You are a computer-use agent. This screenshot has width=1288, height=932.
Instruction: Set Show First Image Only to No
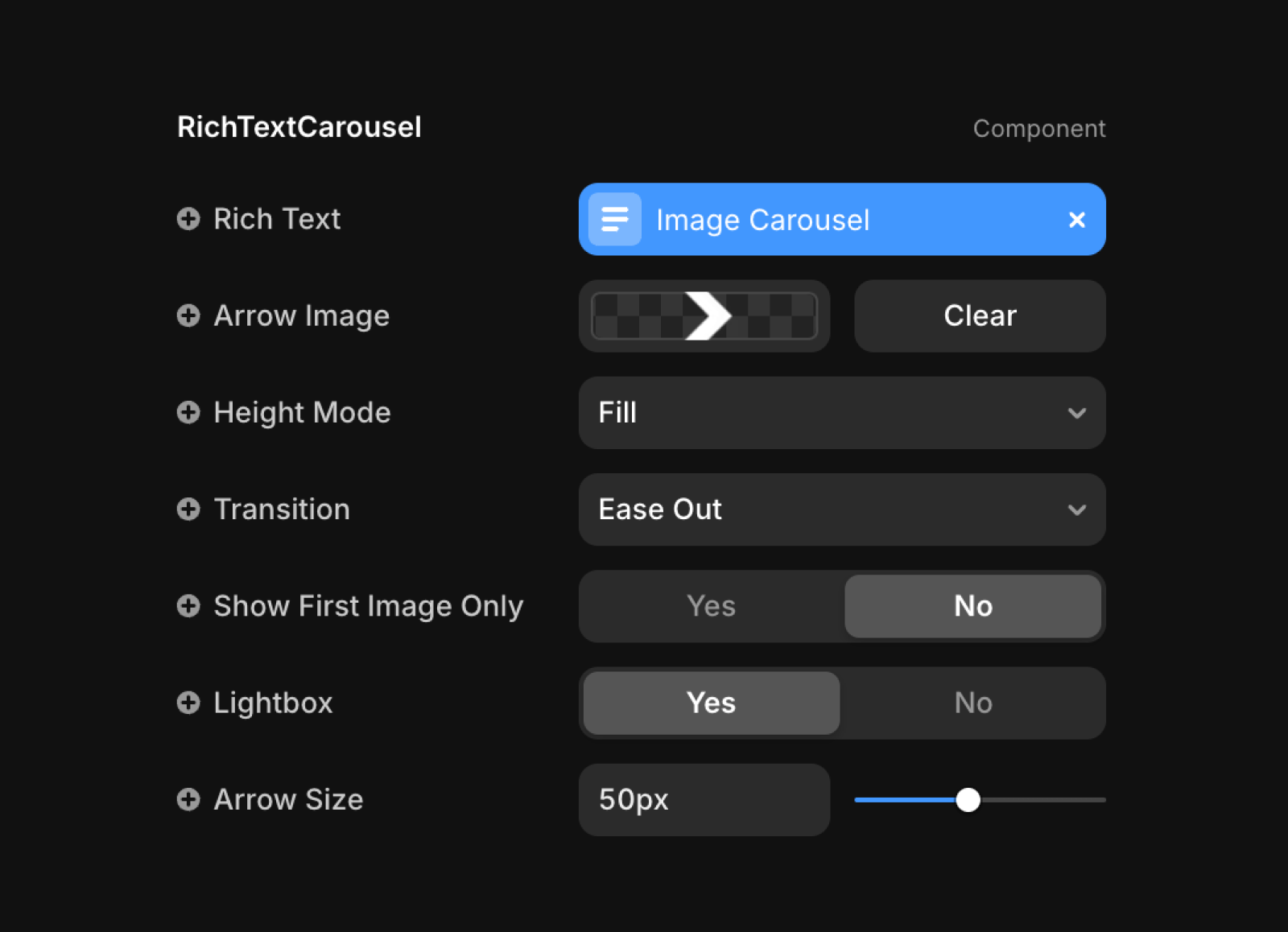click(x=972, y=606)
